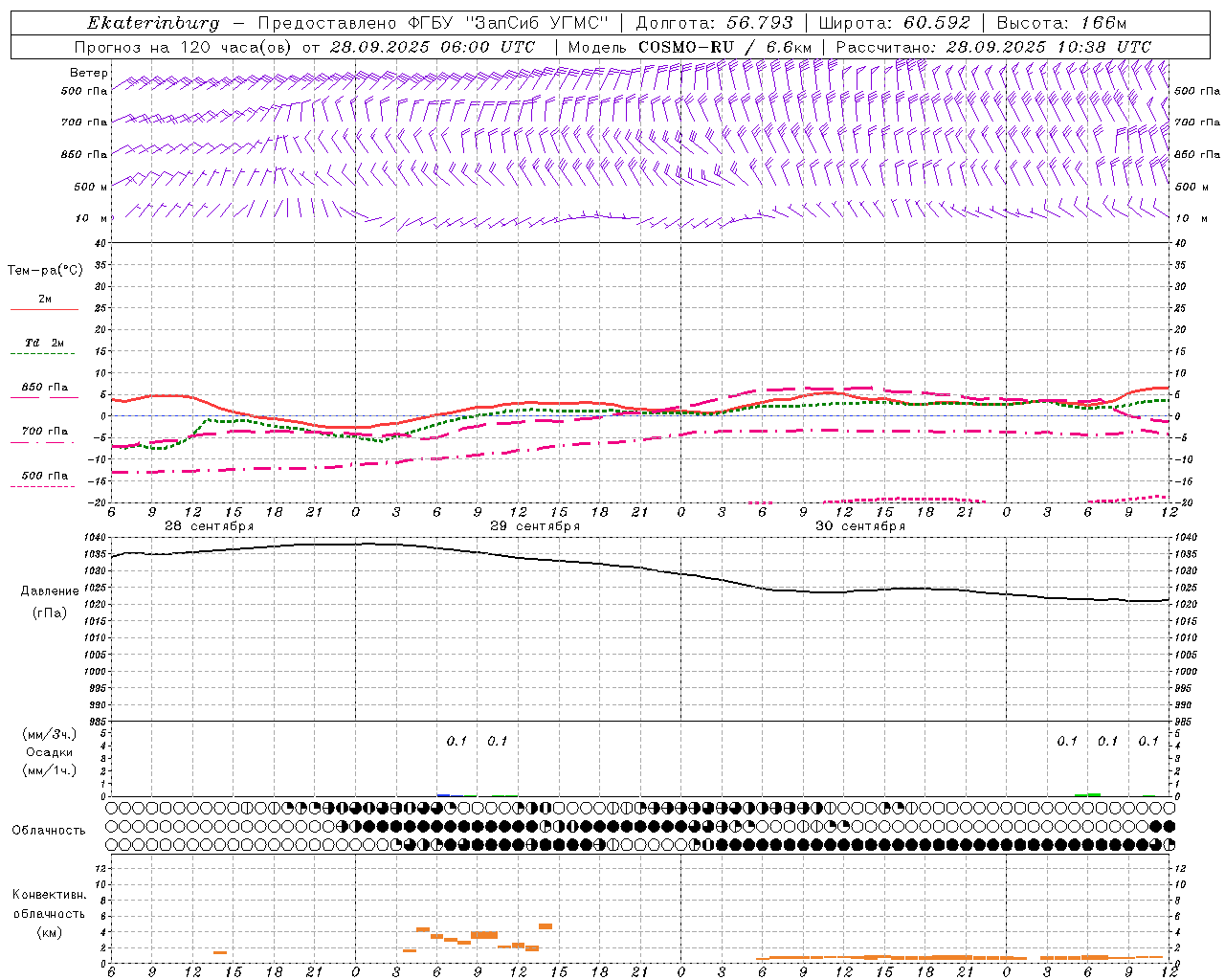The height and width of the screenshot is (980, 1225).
Task: Select the 30 сентября date label
Action: coord(860,526)
